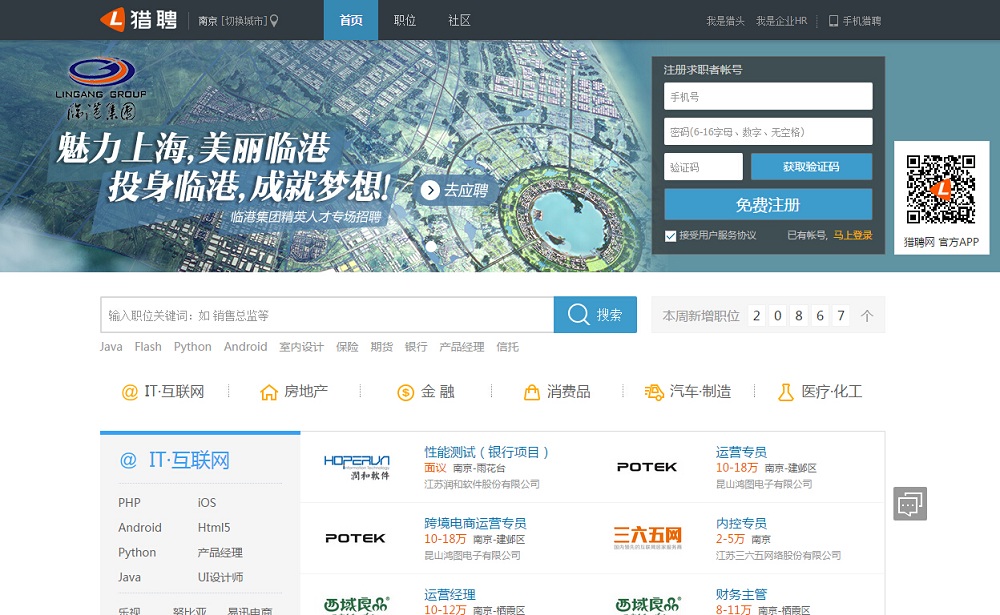Screen dimensions: 1000x615
Task: Click the location pin icon beside 切换城市
Action: point(274,21)
